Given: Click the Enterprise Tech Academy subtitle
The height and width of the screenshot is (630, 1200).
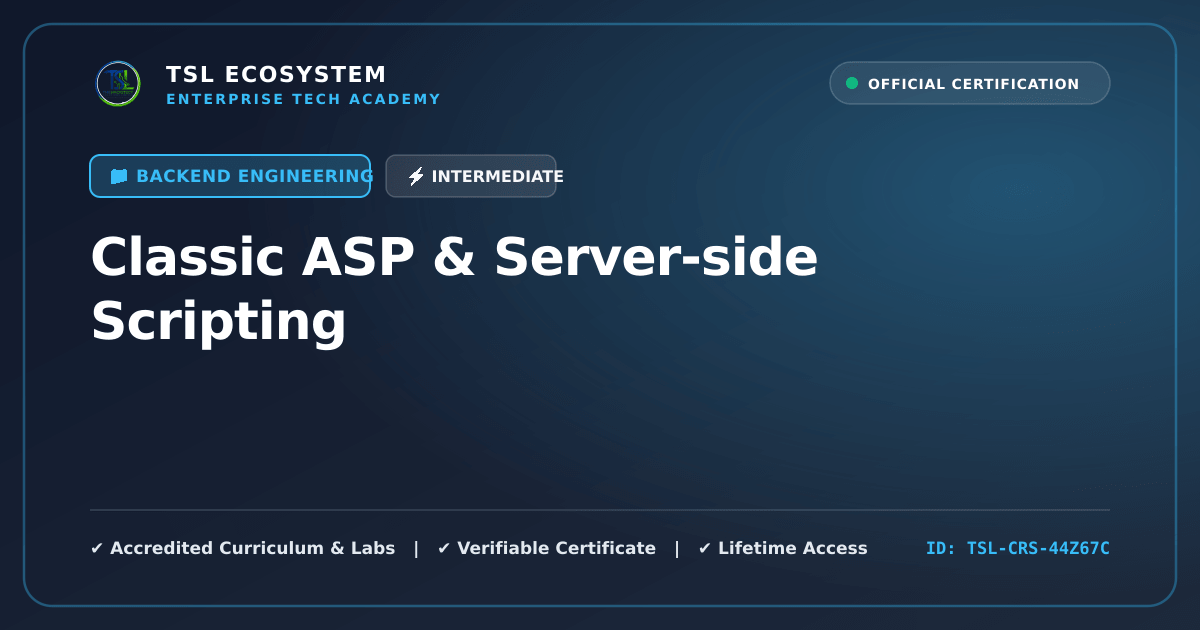Looking at the screenshot, I should pos(303,99).
